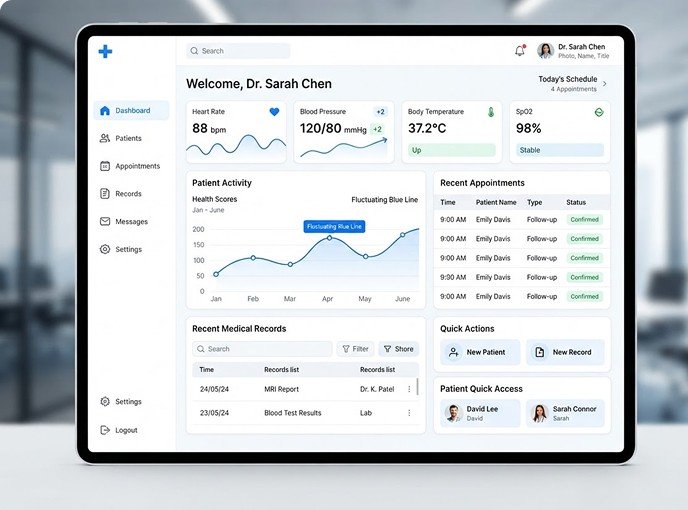688x510 pixels.
Task: Click the 88 bpm value
Action: tap(209, 129)
